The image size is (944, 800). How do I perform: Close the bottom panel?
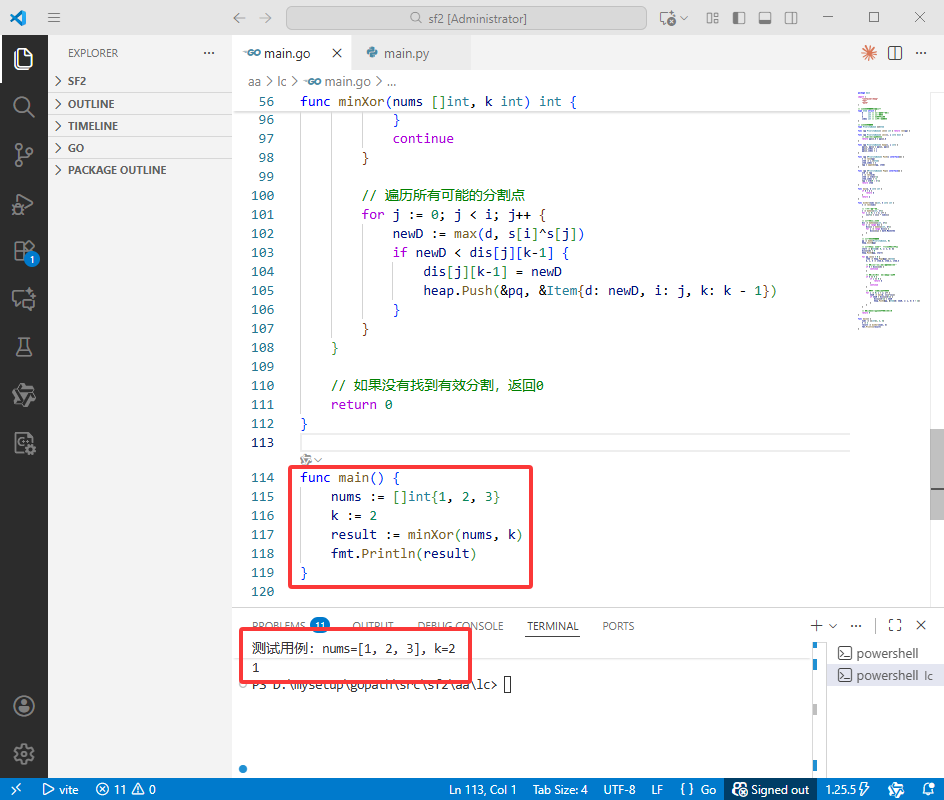921,625
